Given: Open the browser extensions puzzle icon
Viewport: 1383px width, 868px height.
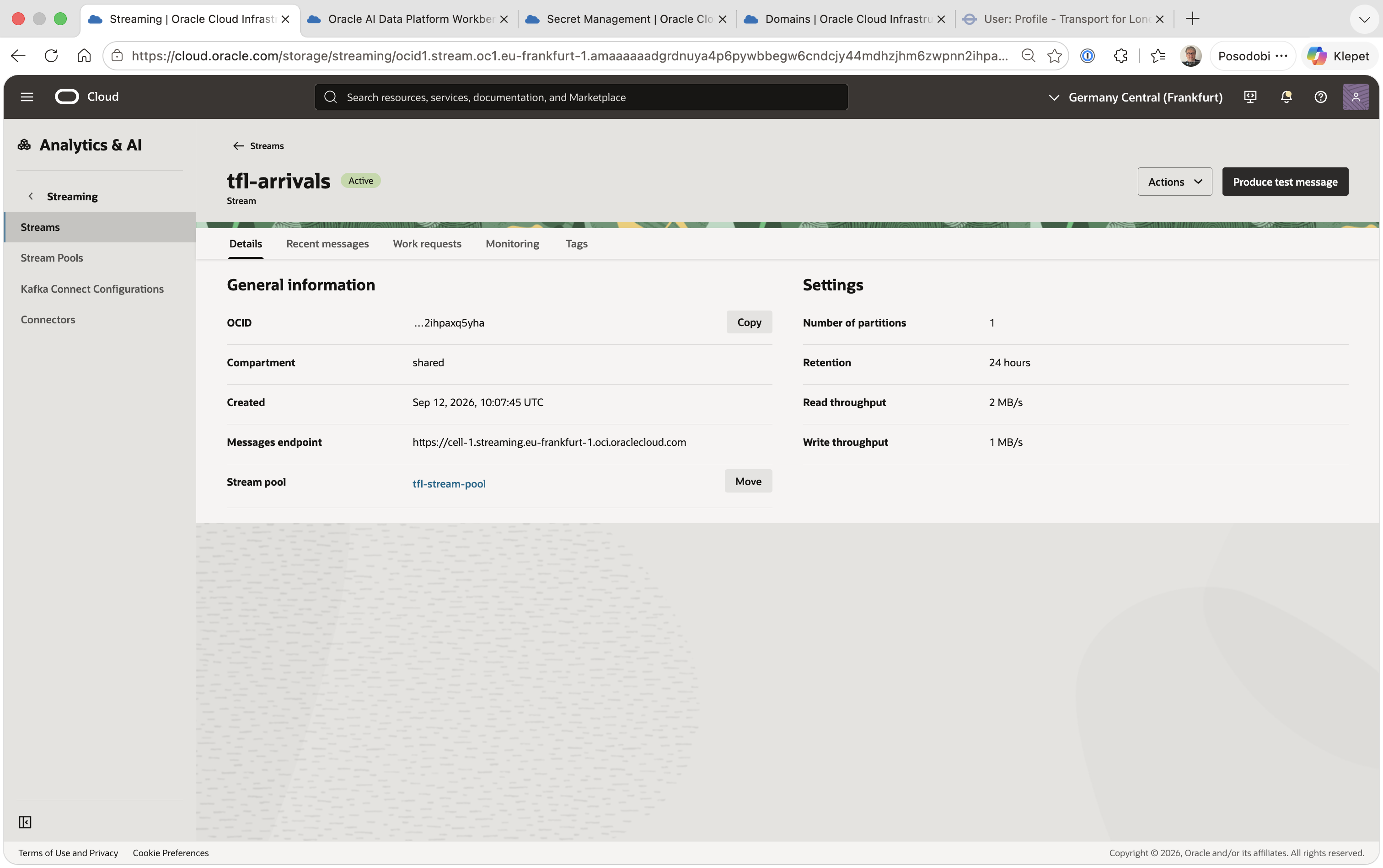Looking at the screenshot, I should (x=1120, y=56).
